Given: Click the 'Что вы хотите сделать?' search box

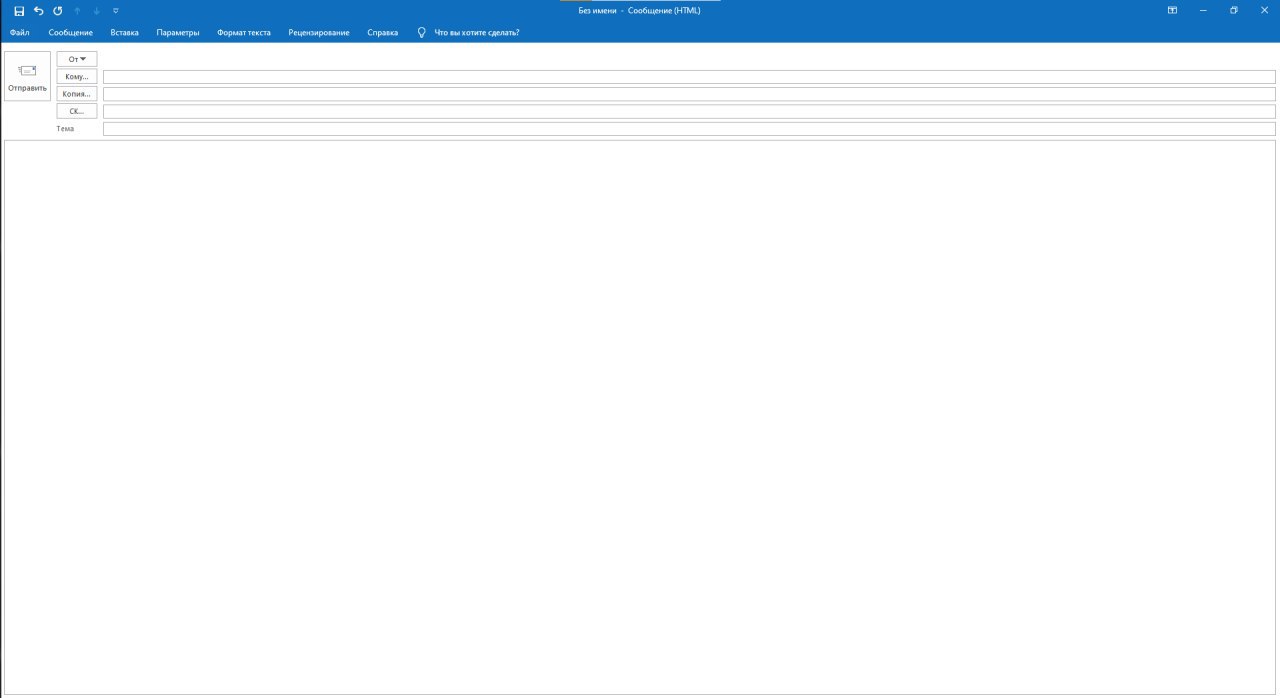Looking at the screenshot, I should pos(477,32).
